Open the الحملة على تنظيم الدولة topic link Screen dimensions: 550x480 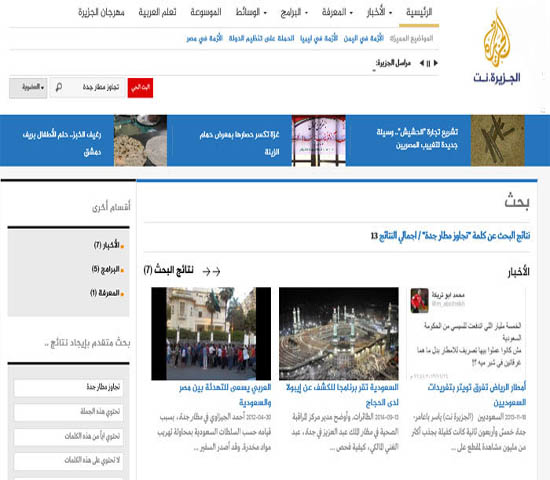point(261,38)
